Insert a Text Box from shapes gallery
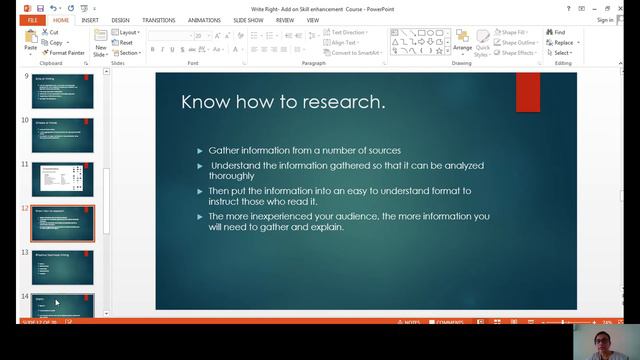640x360 pixels. pos(395,33)
